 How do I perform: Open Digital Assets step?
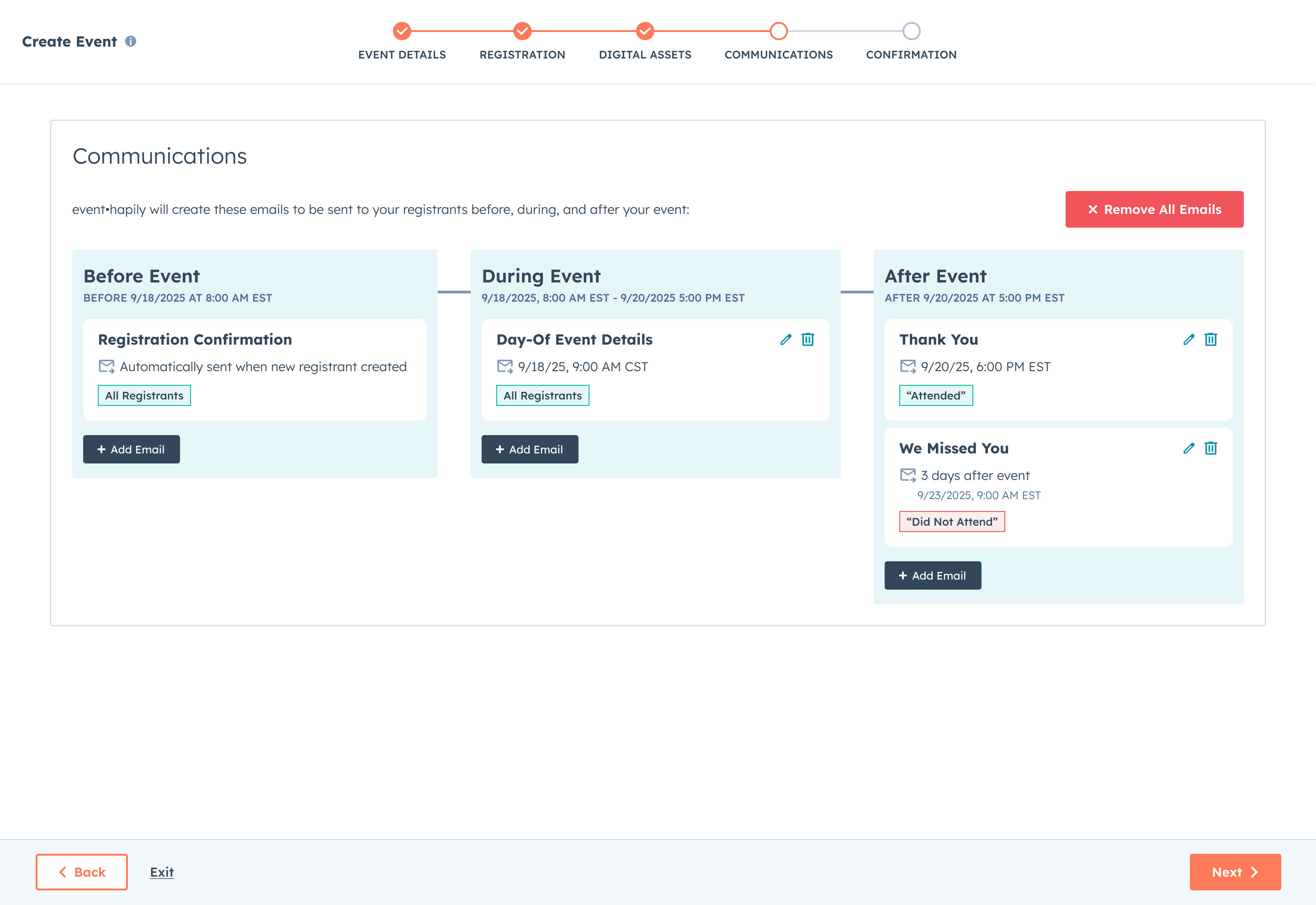click(645, 31)
